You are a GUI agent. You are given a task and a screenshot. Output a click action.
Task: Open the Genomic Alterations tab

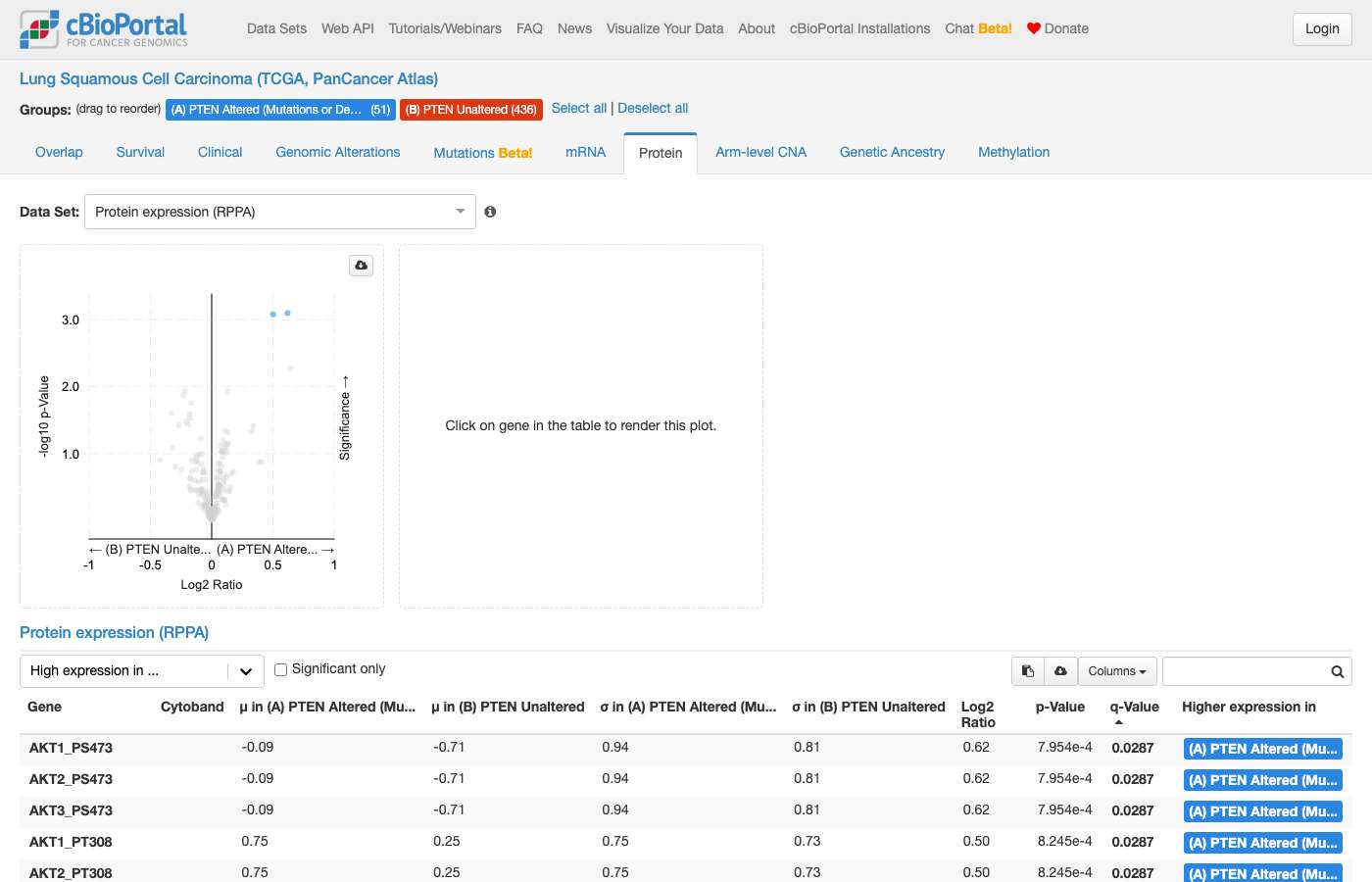[338, 152]
